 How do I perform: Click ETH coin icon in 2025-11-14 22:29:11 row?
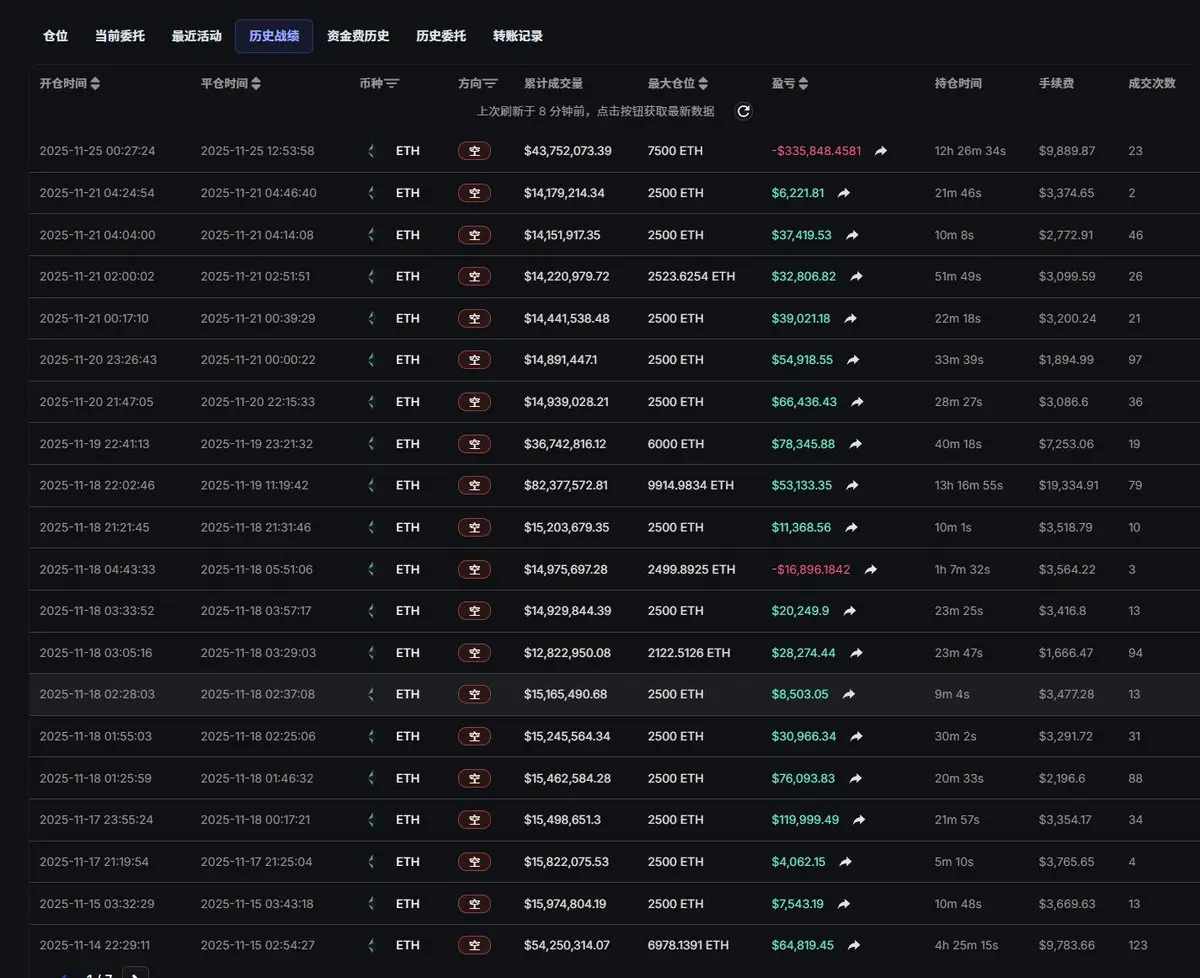(x=372, y=945)
